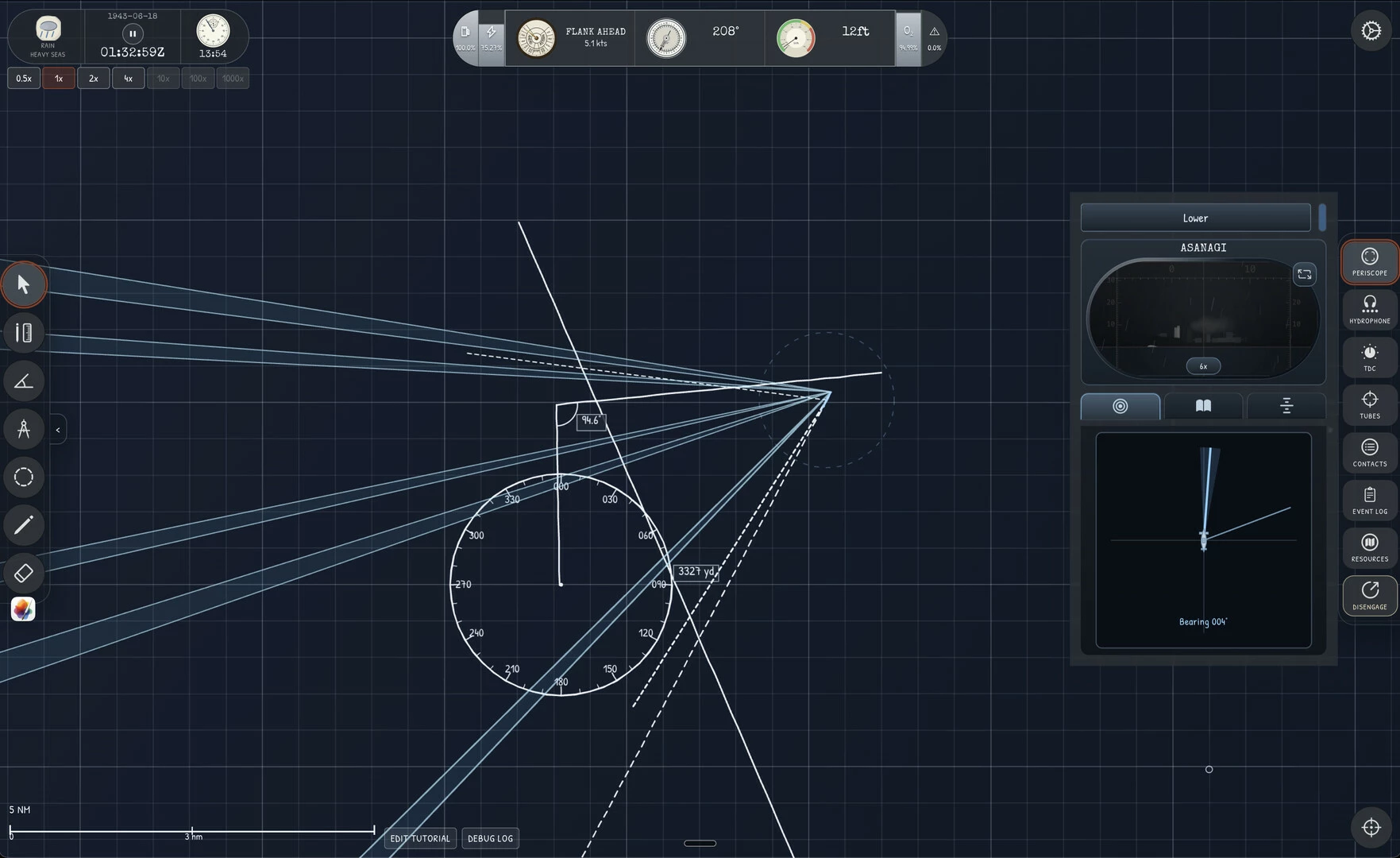Switch to the recognition manual book tab
The image size is (1400, 858).
[1203, 406]
